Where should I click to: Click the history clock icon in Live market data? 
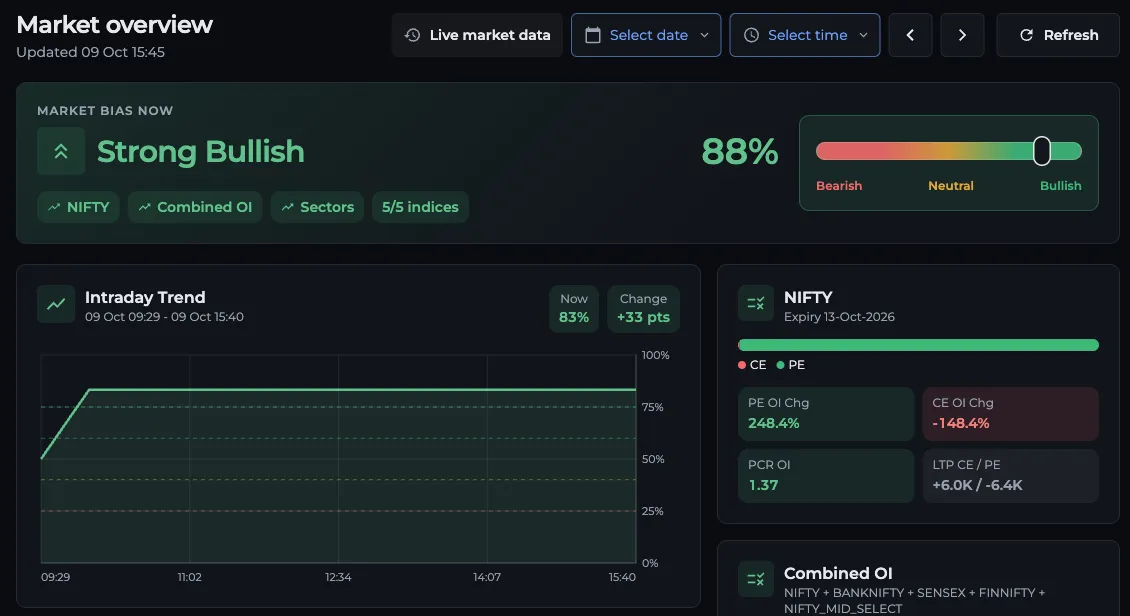[x=412, y=35]
